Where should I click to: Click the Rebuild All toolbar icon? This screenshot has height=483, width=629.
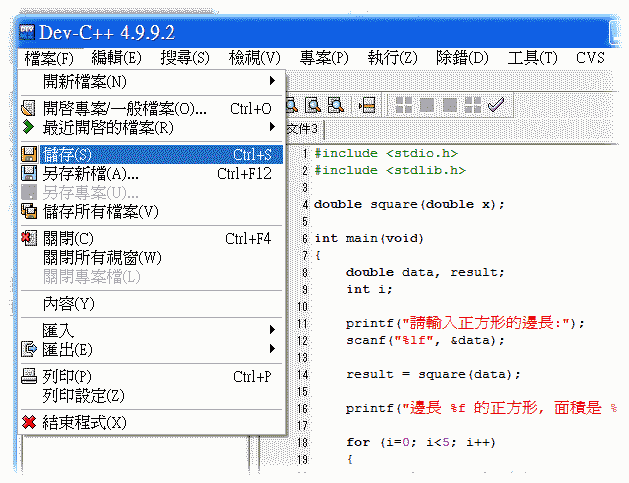tap(473, 105)
